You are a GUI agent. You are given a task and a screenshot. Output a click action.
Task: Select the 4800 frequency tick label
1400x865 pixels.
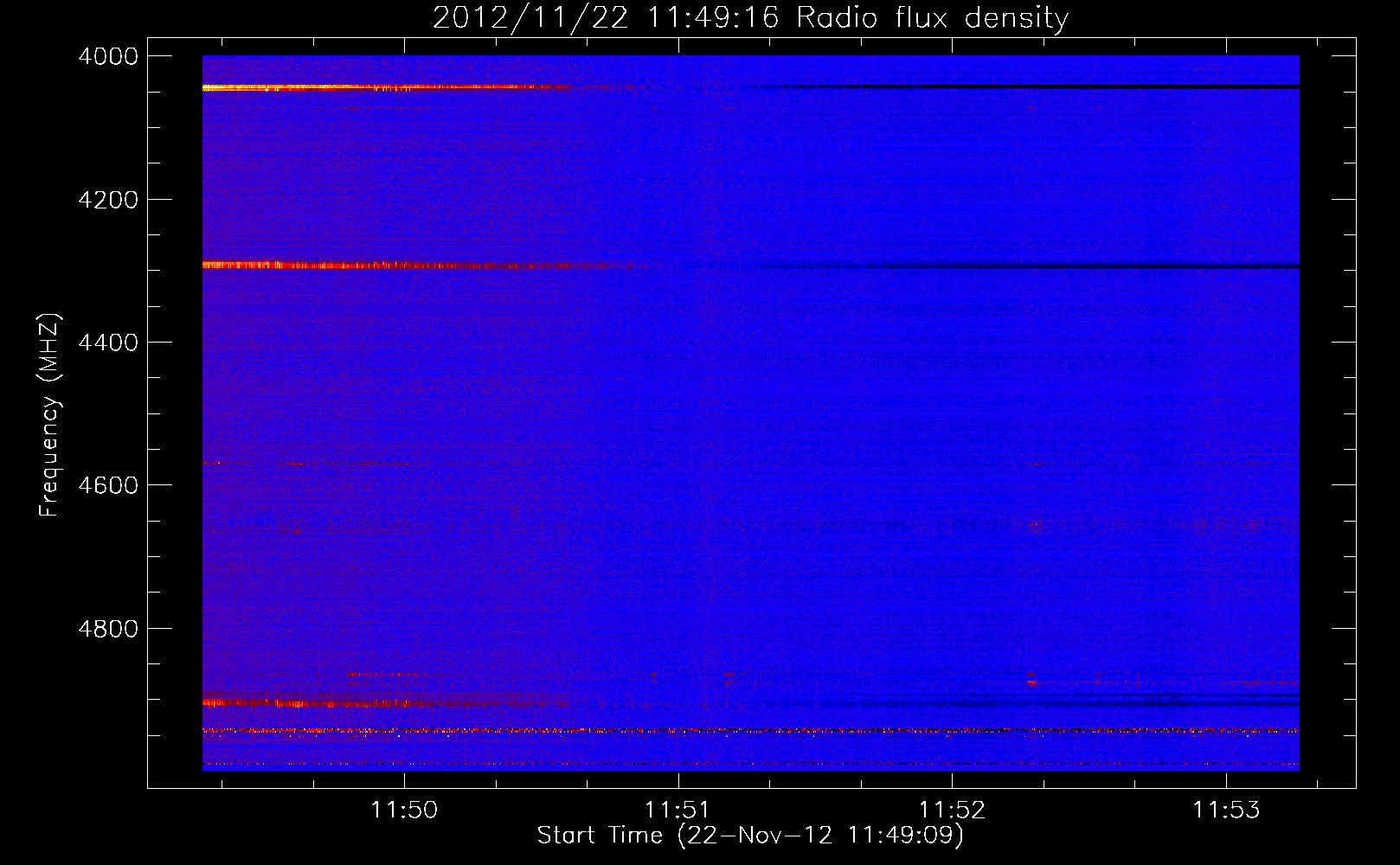(x=108, y=629)
